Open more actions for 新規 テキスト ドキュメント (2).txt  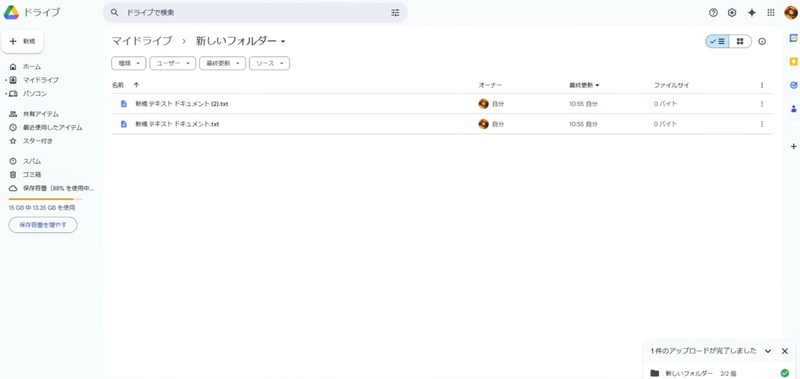(762, 104)
